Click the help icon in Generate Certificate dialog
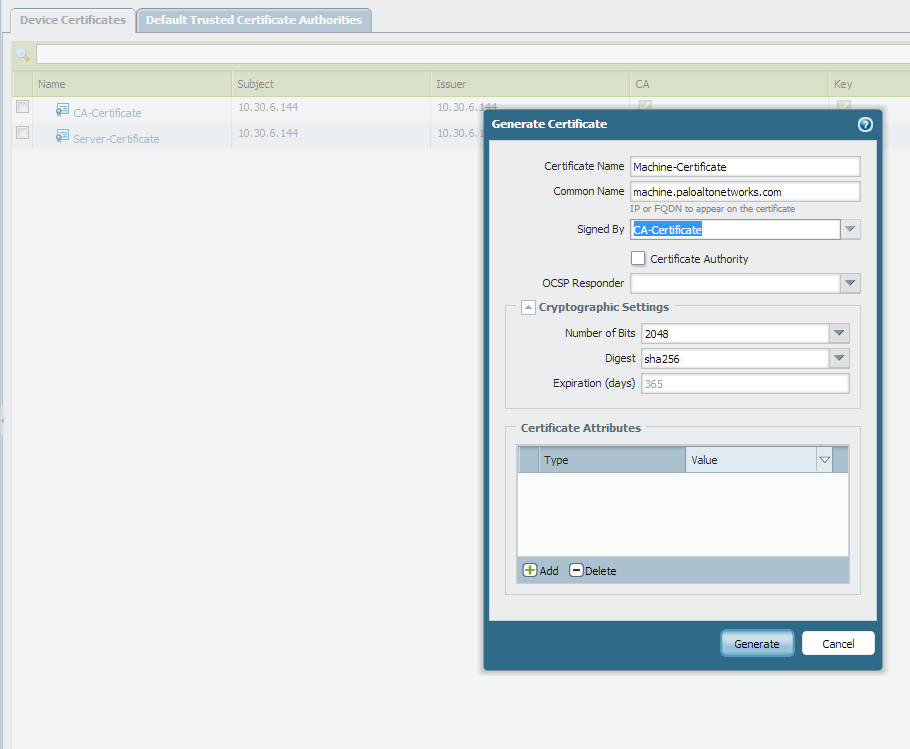Viewport: 910px width, 749px height. 865,124
